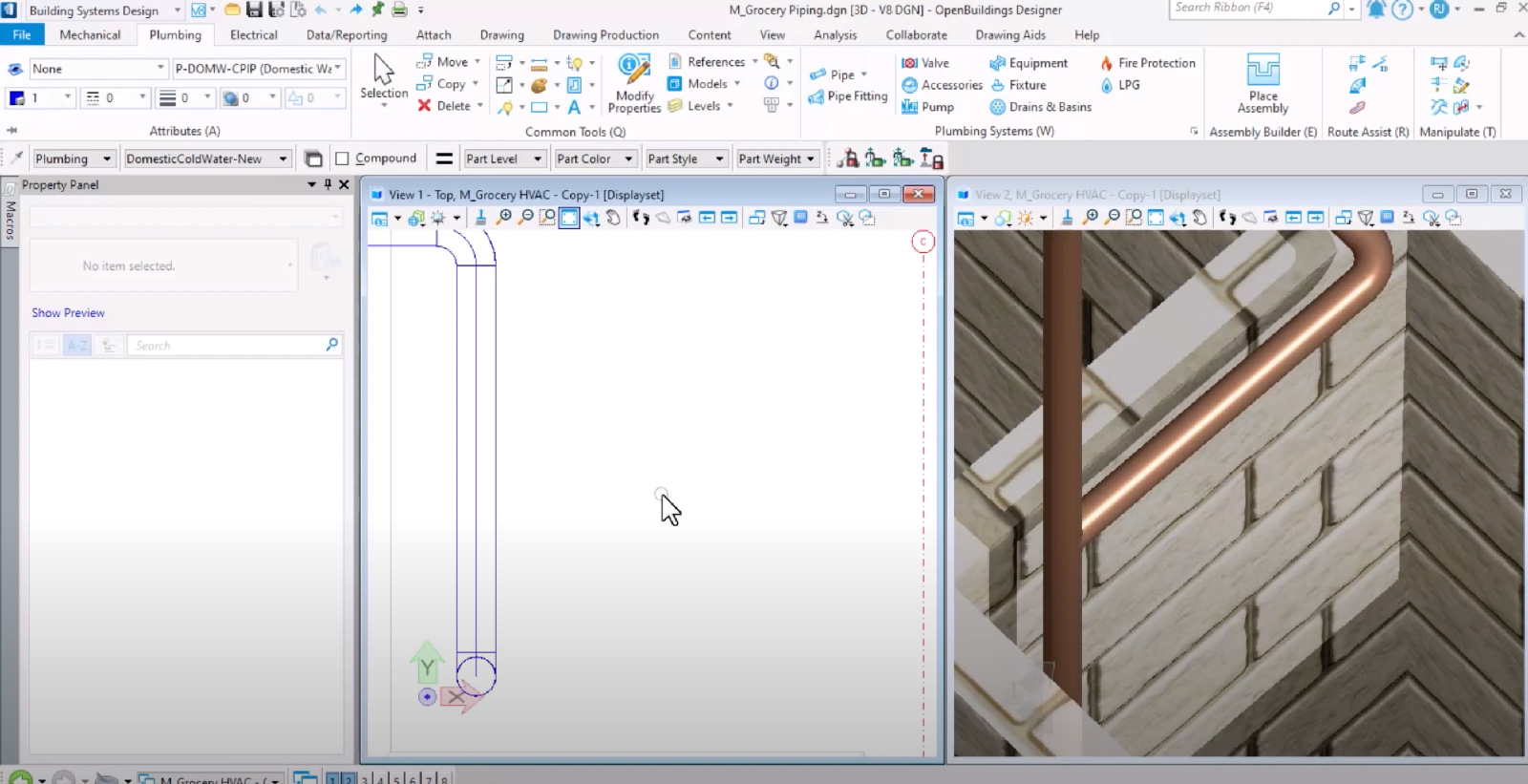Image resolution: width=1528 pixels, height=784 pixels.
Task: Click the Pipe Fitting button
Action: point(848,96)
